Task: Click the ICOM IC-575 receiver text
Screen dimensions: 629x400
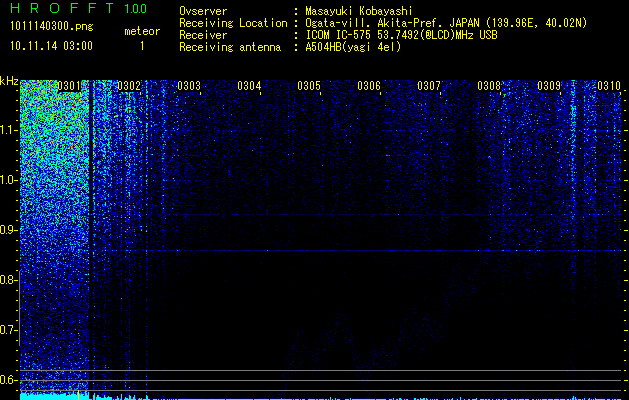Action: (401, 35)
